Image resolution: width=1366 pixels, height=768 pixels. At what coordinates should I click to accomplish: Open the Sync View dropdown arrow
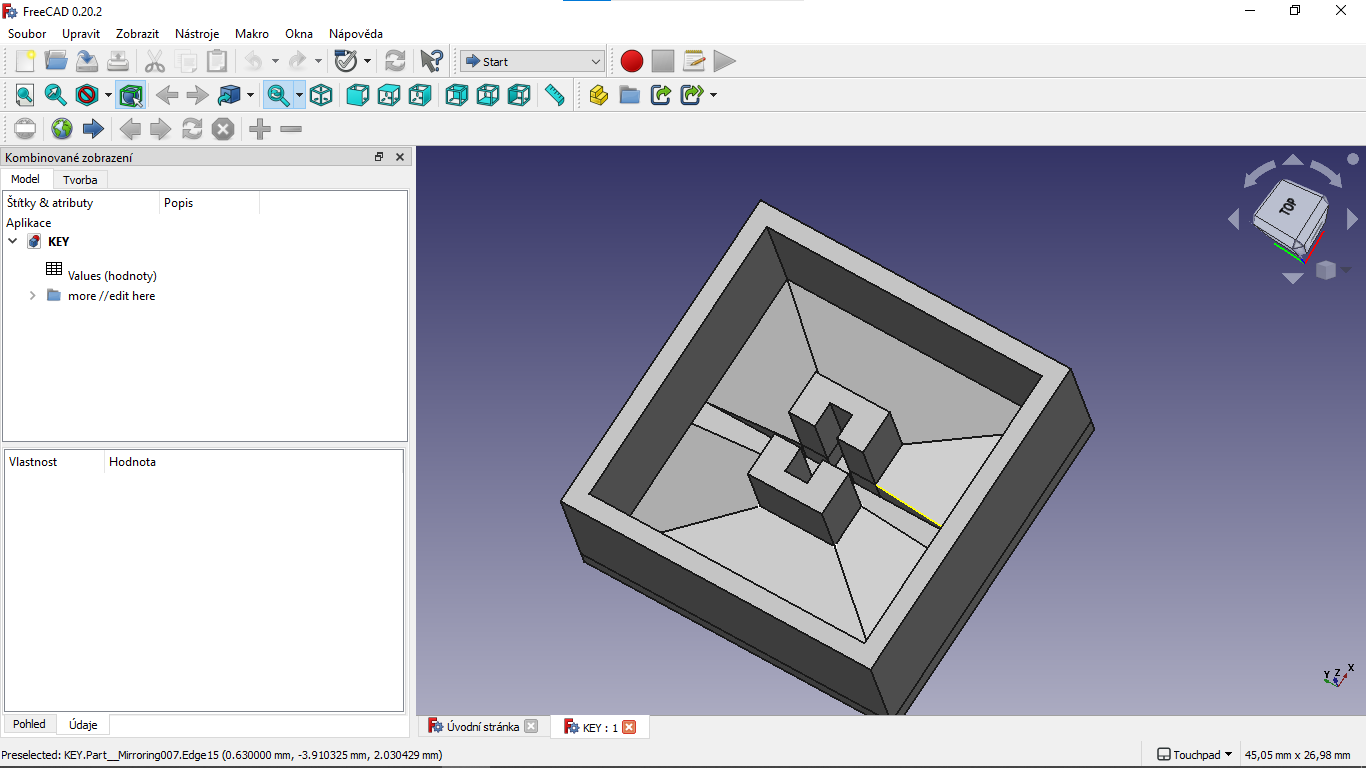click(x=250, y=95)
